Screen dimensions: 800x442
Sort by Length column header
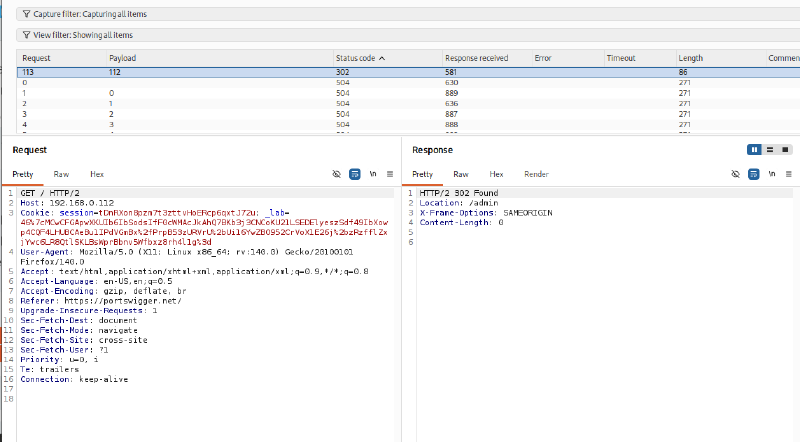(721, 58)
